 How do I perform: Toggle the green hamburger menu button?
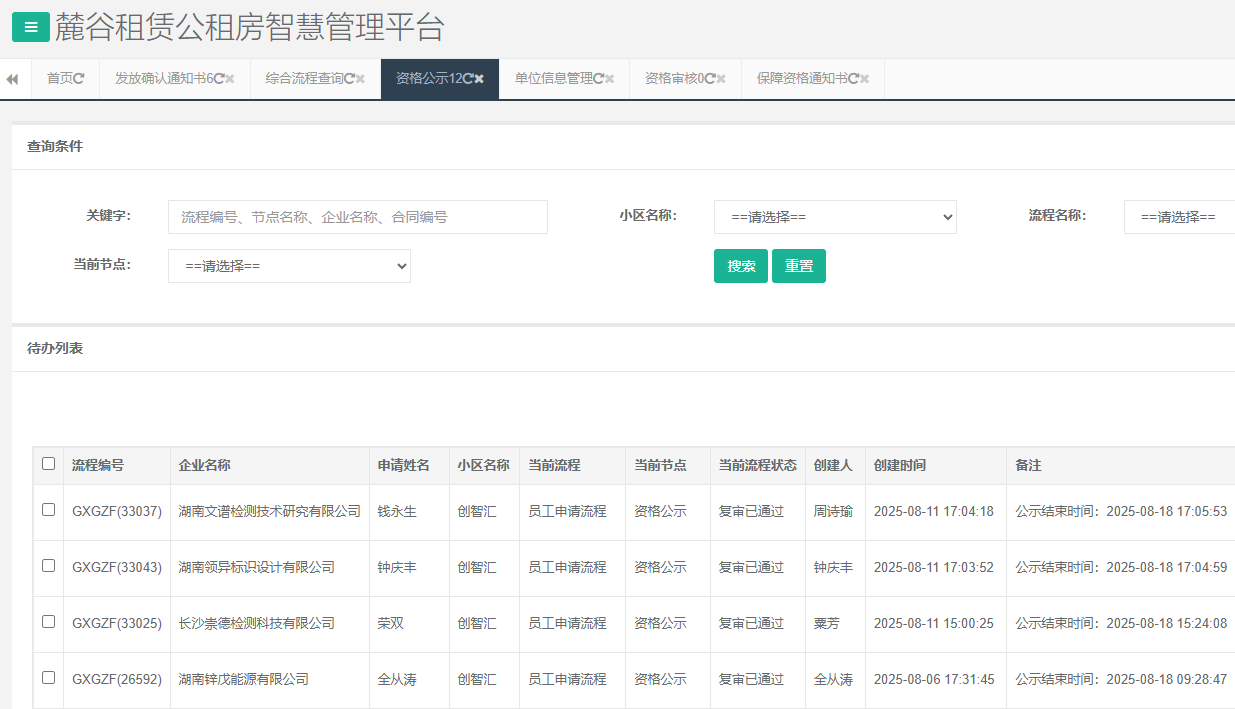point(31,28)
